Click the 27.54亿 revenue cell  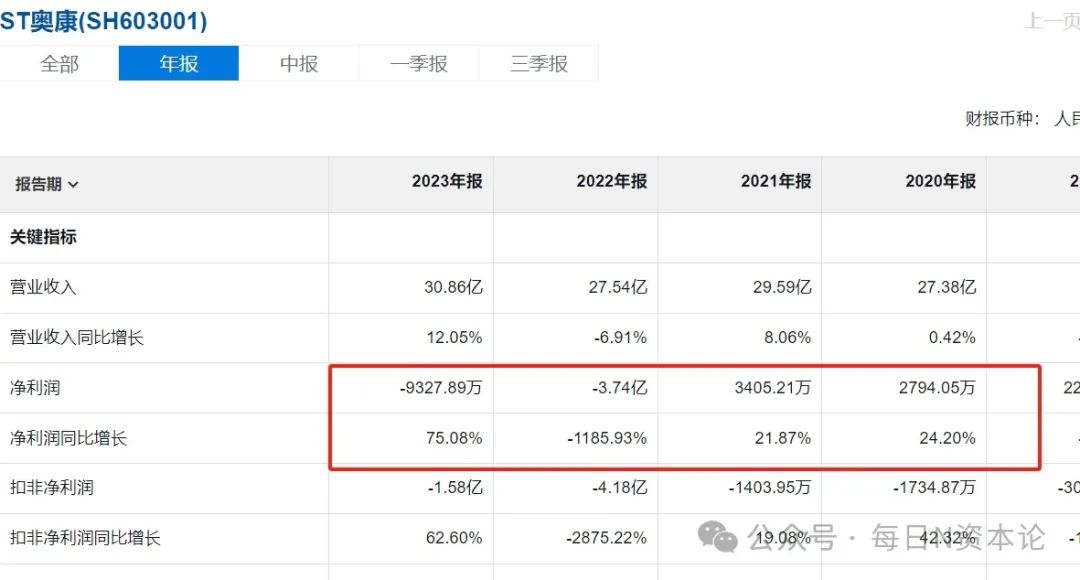[x=618, y=287]
